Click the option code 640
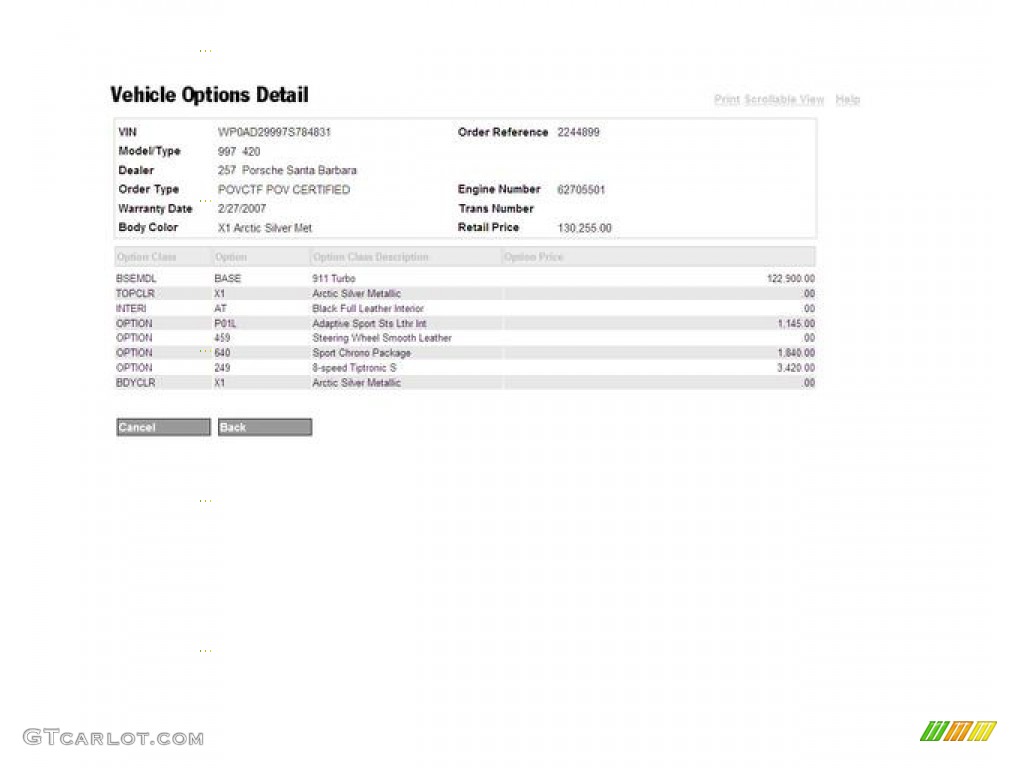This screenshot has height=768, width=1024. click(x=222, y=353)
